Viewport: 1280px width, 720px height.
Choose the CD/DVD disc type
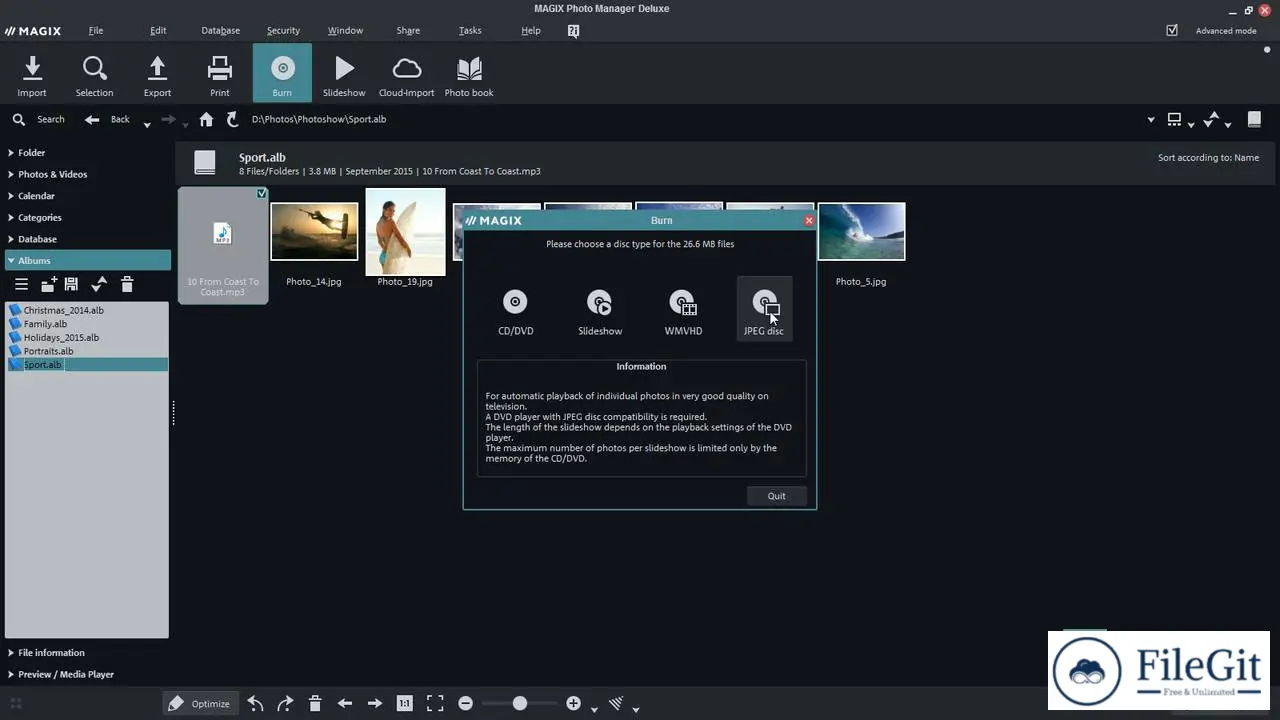click(x=516, y=312)
